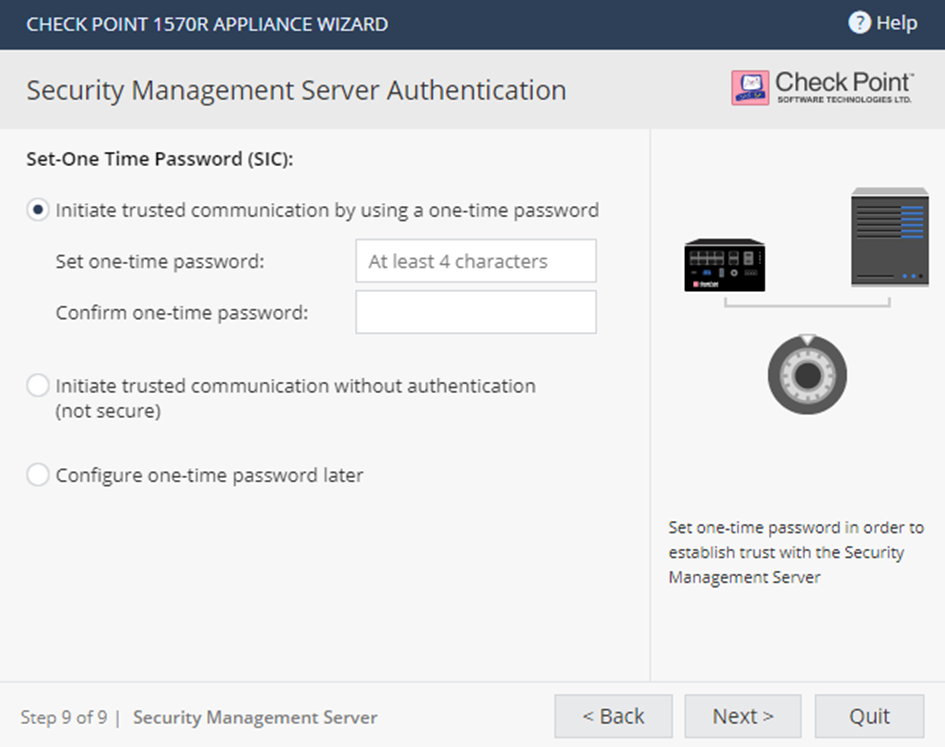
Task: Click the question mark help icon
Action: pyautogui.click(x=861, y=24)
